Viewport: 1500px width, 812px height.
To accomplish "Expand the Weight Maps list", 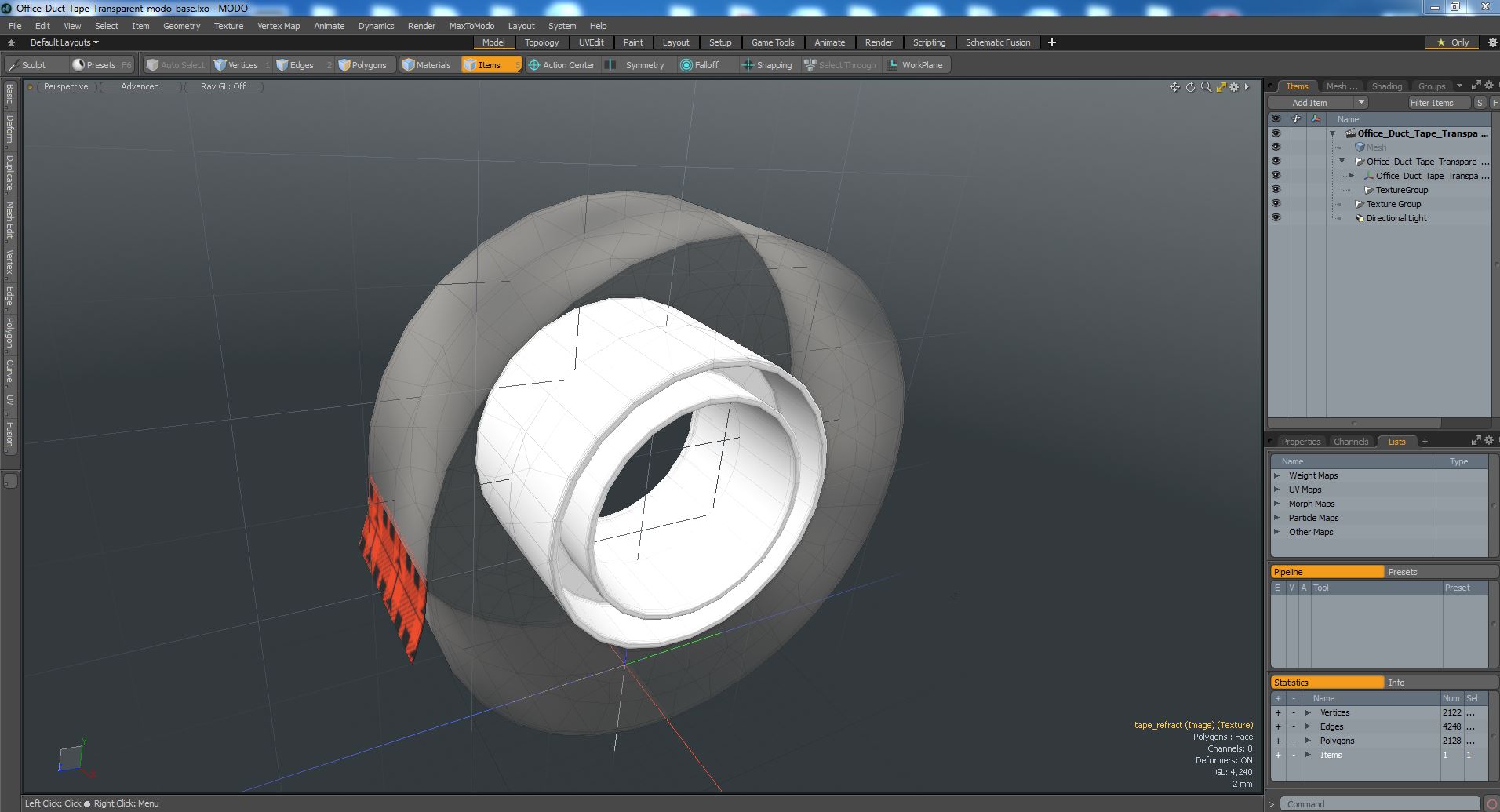I will click(x=1277, y=476).
